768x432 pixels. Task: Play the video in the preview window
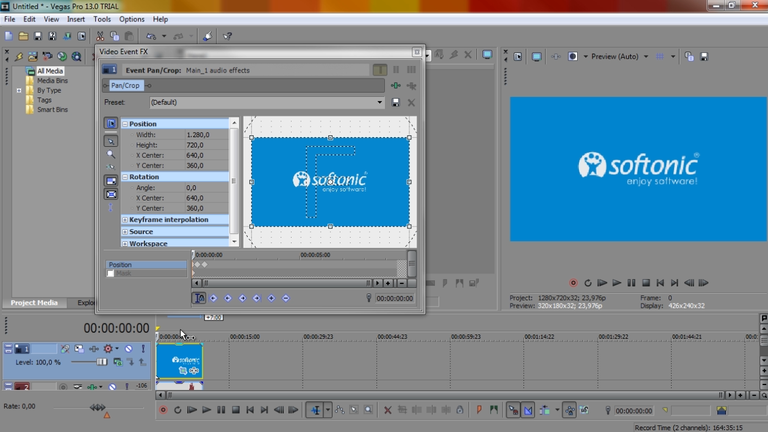(617, 283)
